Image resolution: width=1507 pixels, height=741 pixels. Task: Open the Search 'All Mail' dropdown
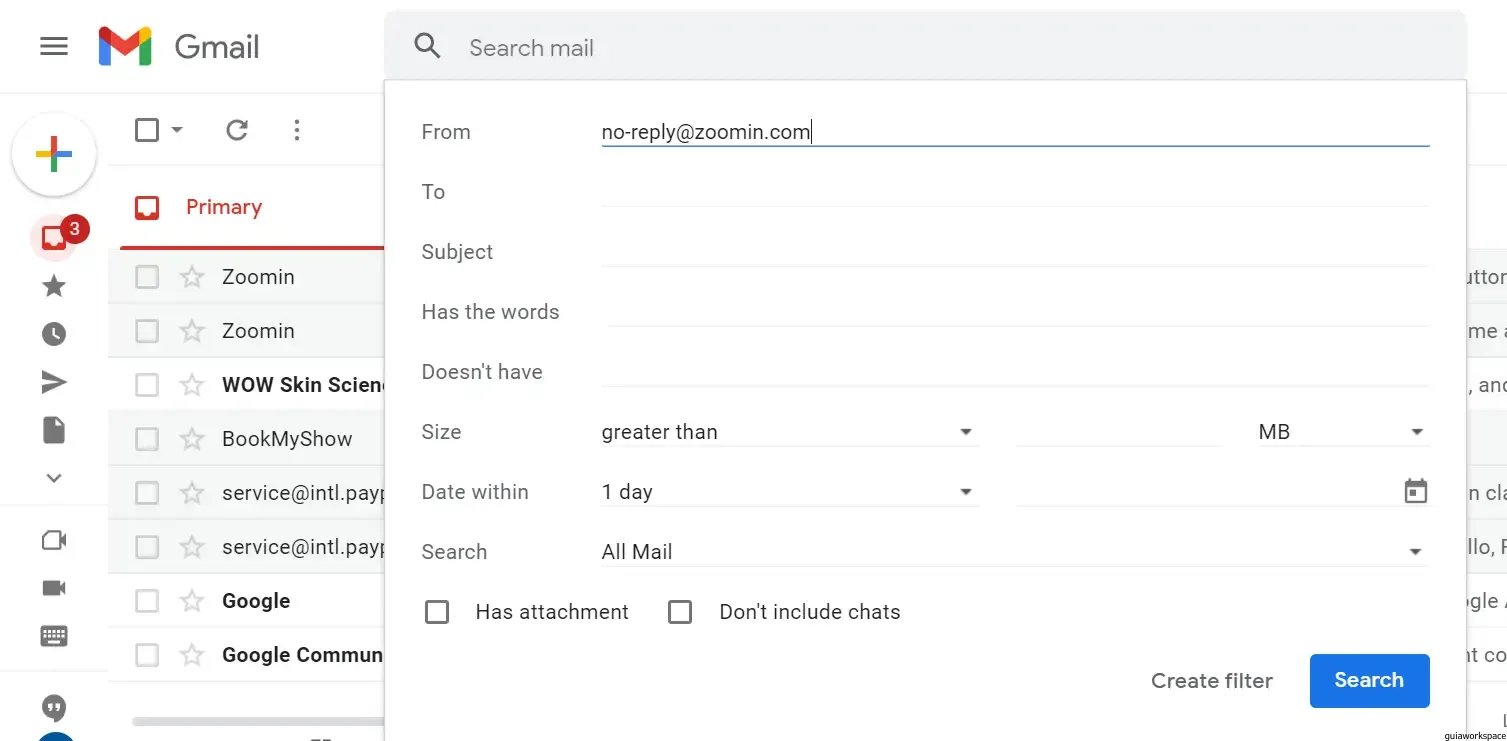[x=1015, y=552]
